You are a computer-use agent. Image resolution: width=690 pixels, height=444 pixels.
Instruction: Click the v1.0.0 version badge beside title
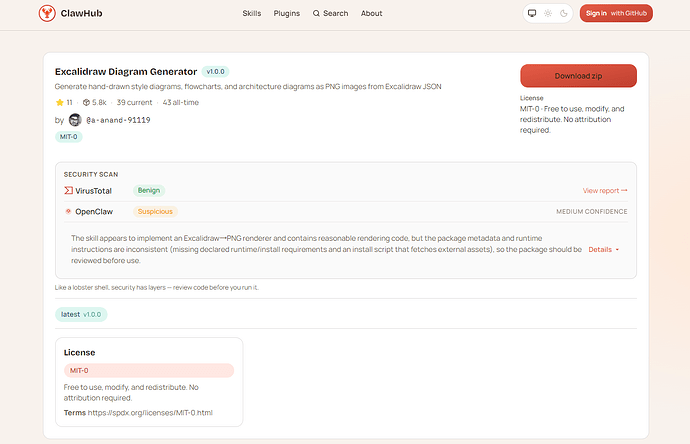point(215,71)
